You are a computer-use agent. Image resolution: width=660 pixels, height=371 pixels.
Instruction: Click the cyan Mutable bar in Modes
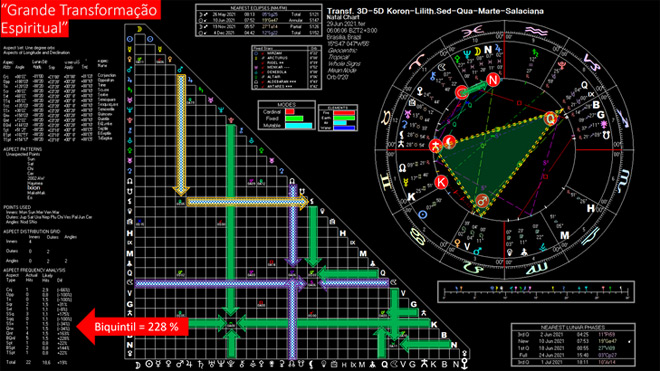click(x=298, y=125)
